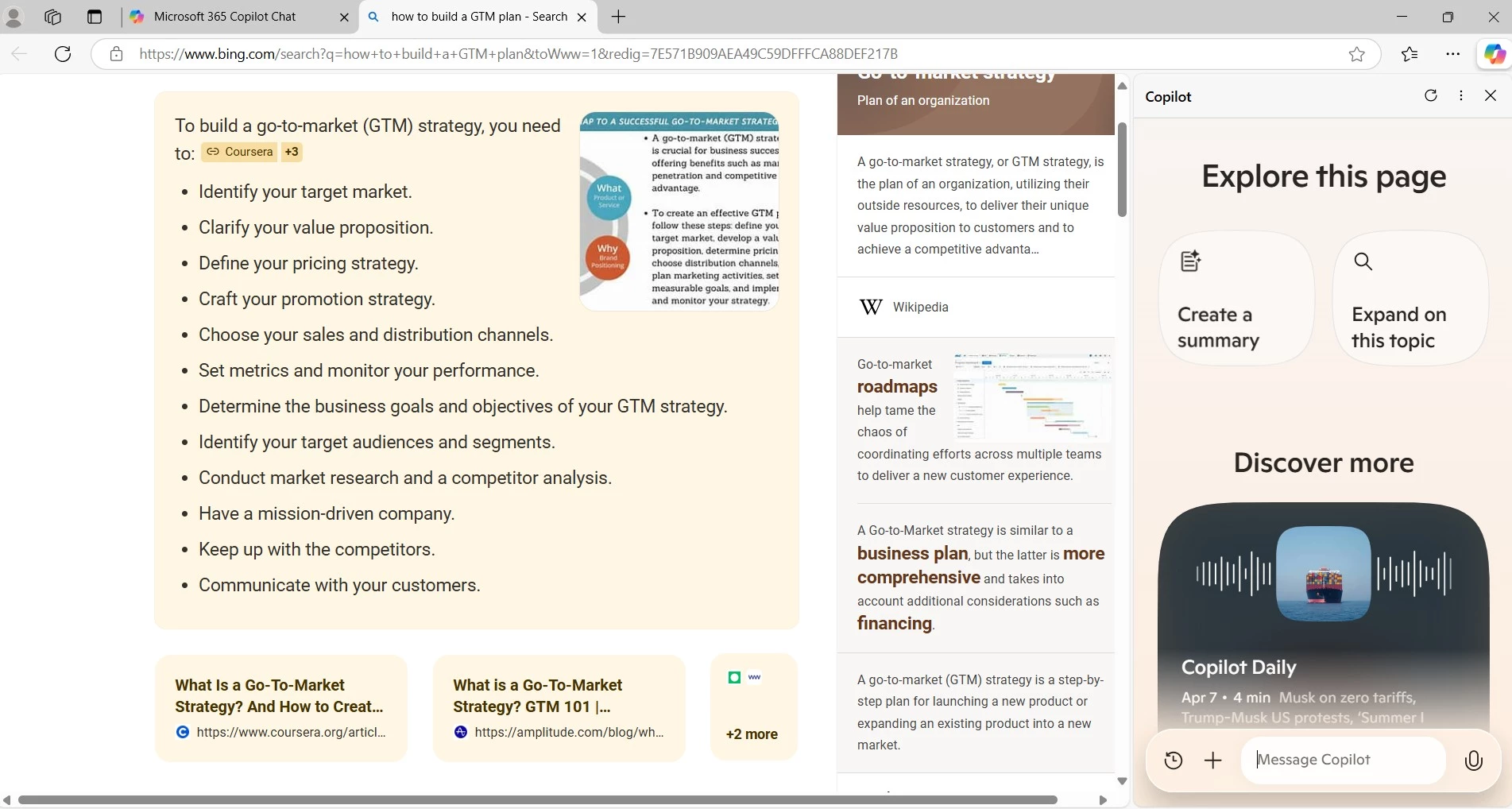Switch to Microsoft 365 Copilot Chat tab

(x=240, y=17)
